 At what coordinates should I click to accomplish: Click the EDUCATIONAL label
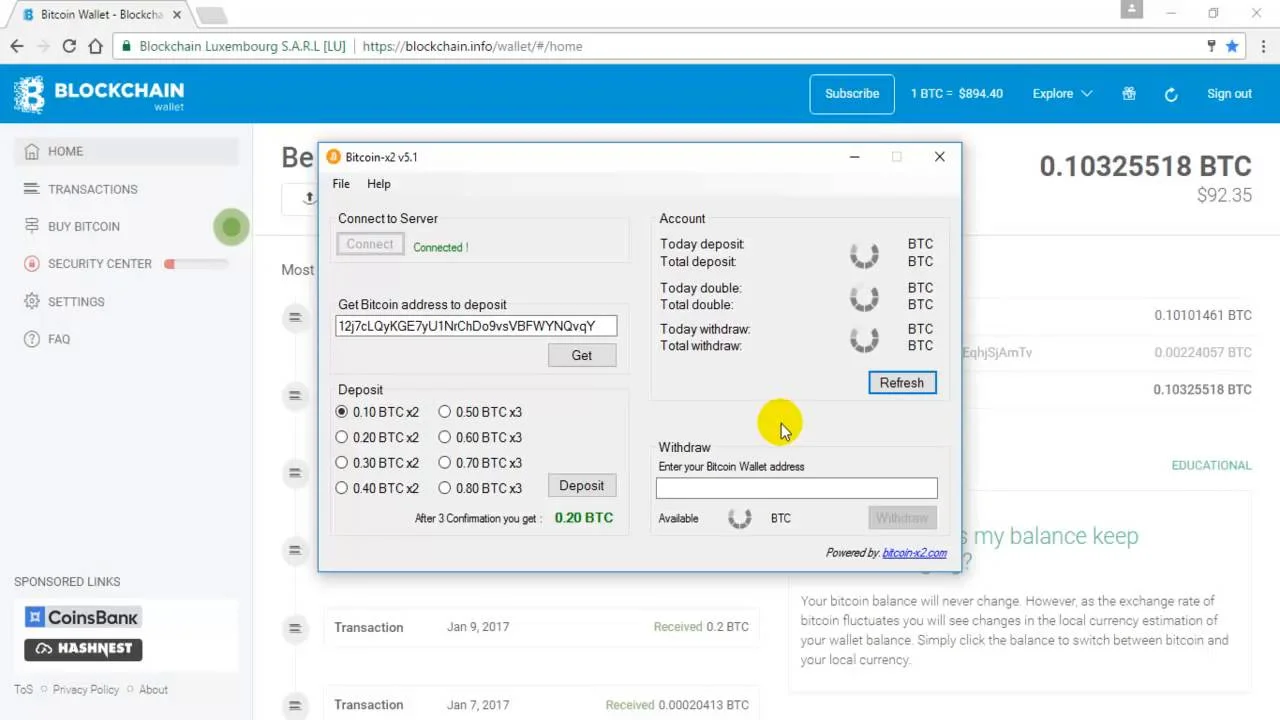pyautogui.click(x=1211, y=465)
